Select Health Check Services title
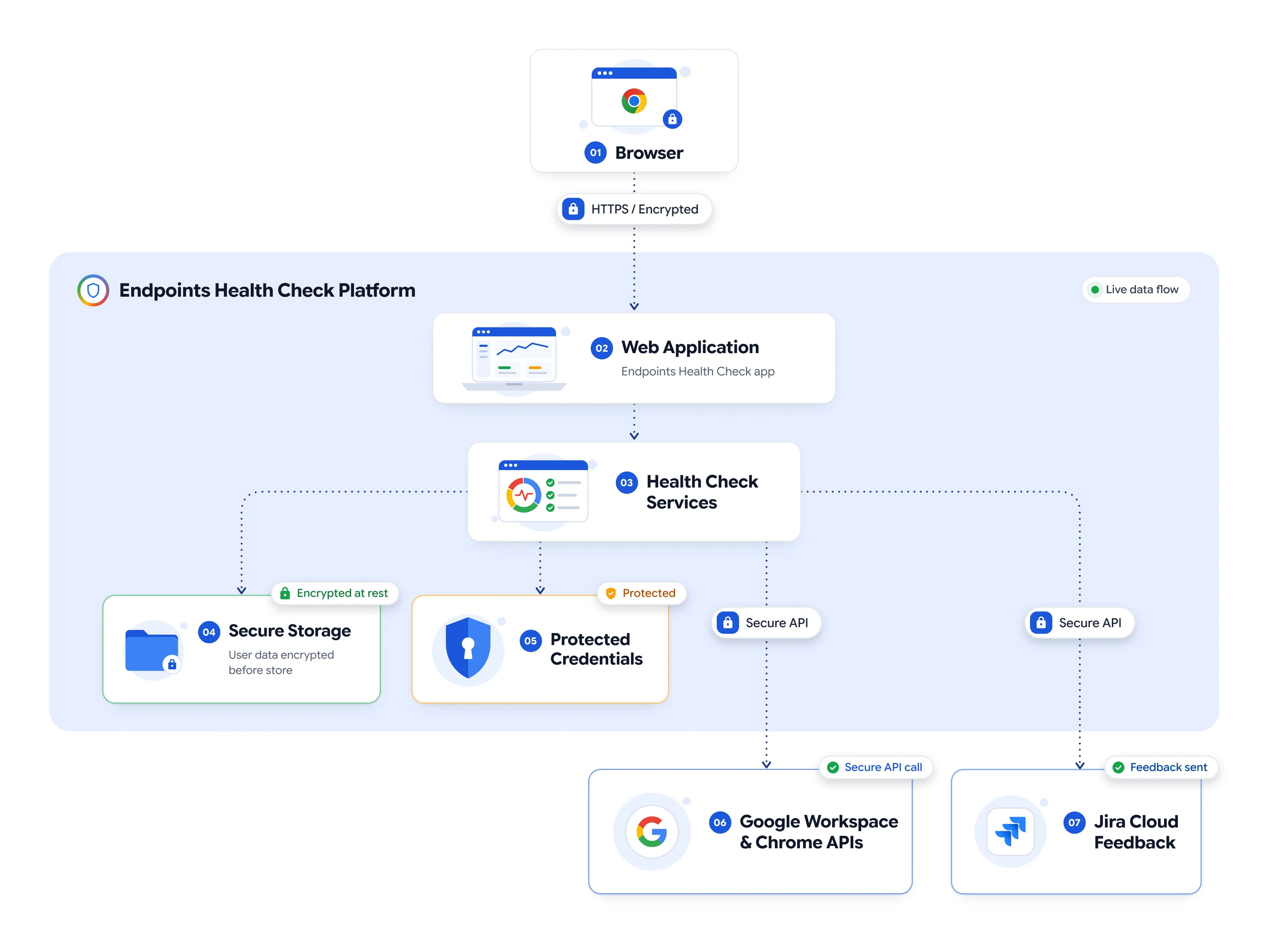1288x943 pixels. 702,492
